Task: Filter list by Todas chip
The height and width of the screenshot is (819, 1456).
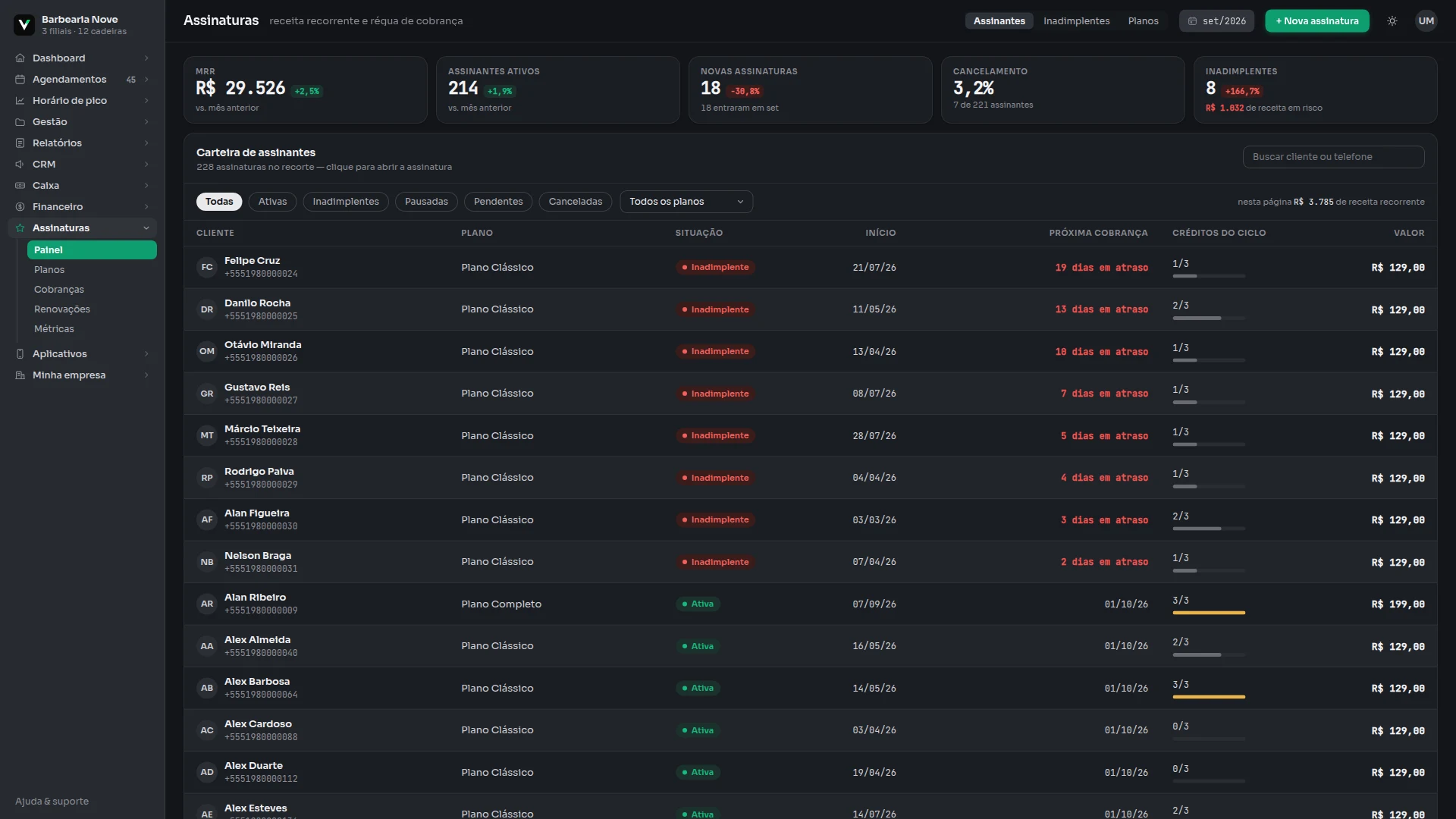Action: 219,202
